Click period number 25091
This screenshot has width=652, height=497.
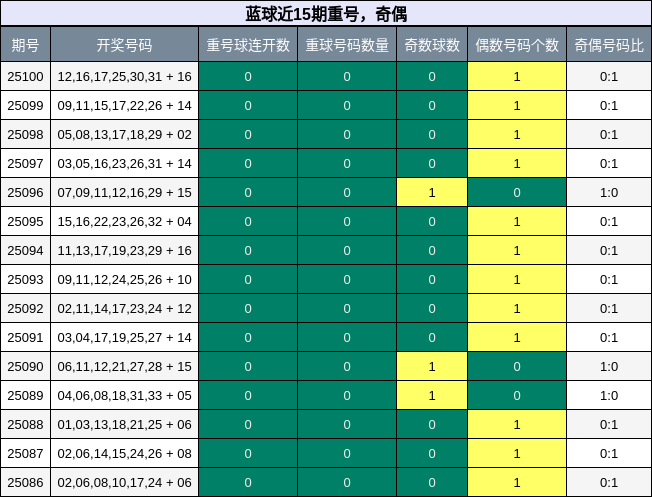25,338
